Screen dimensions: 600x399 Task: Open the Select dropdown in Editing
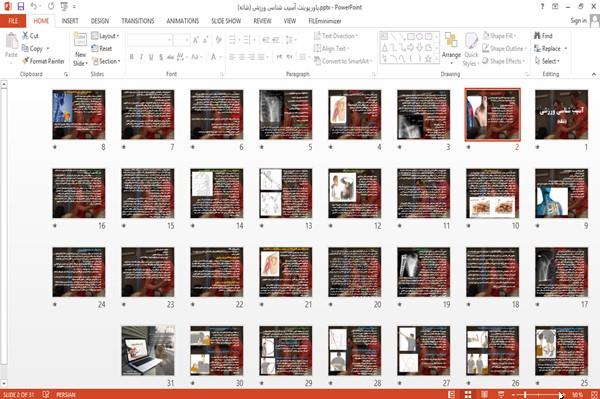pos(547,61)
